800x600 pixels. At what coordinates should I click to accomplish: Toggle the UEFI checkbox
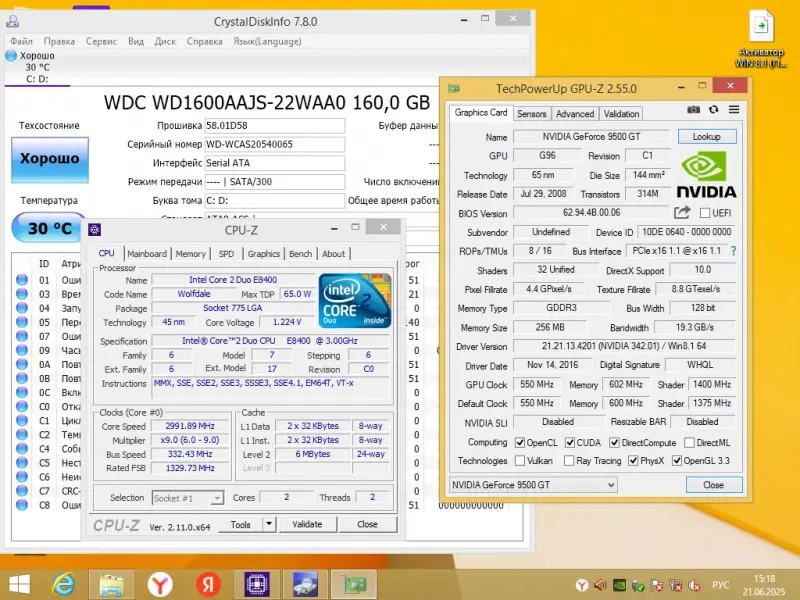coord(705,213)
